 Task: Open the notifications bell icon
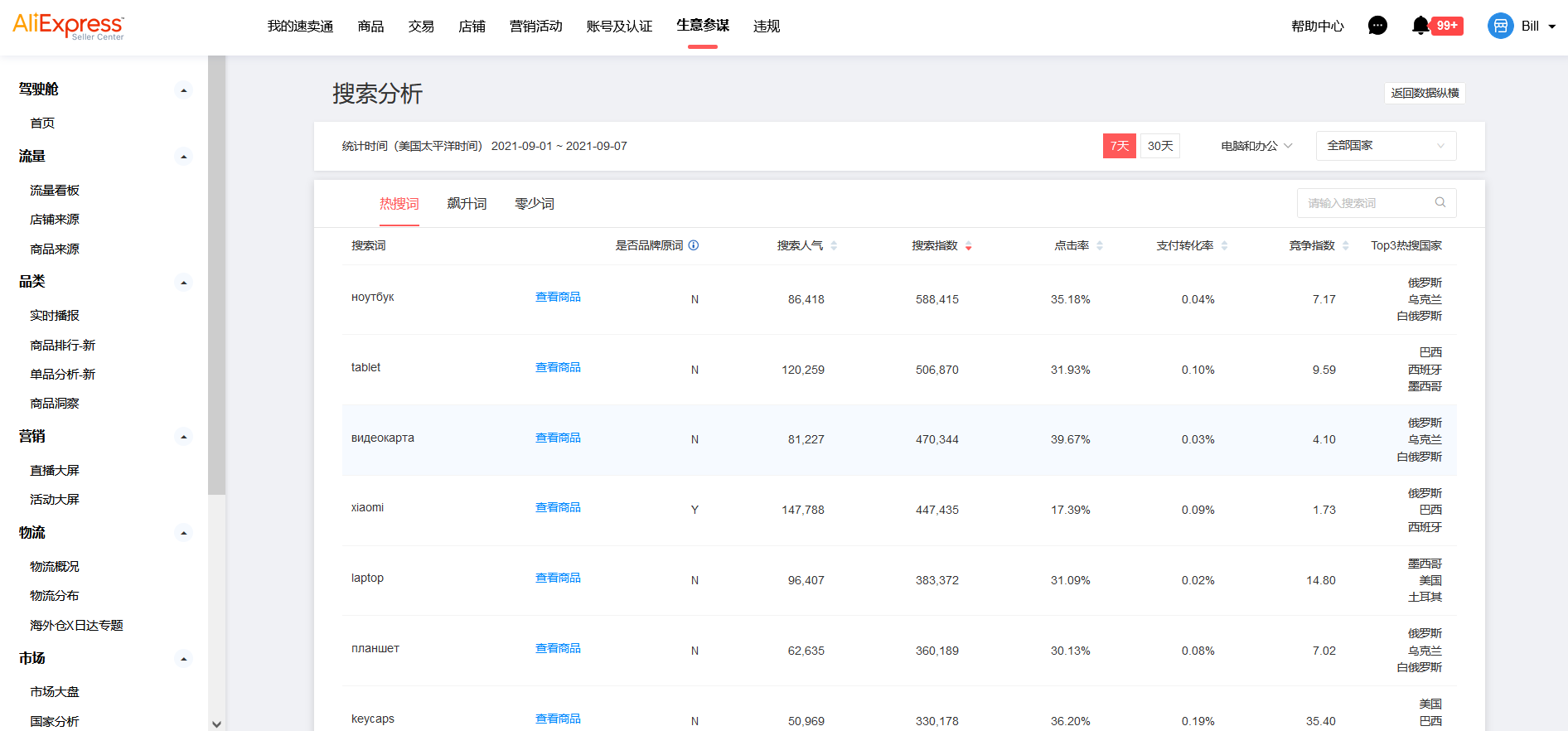(1420, 26)
